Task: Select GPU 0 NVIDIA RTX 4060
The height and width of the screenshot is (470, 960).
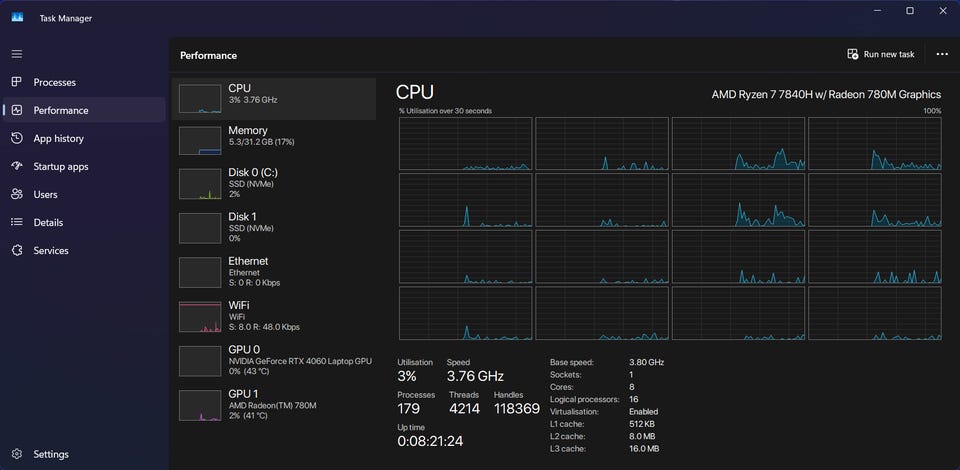Action: (274, 360)
